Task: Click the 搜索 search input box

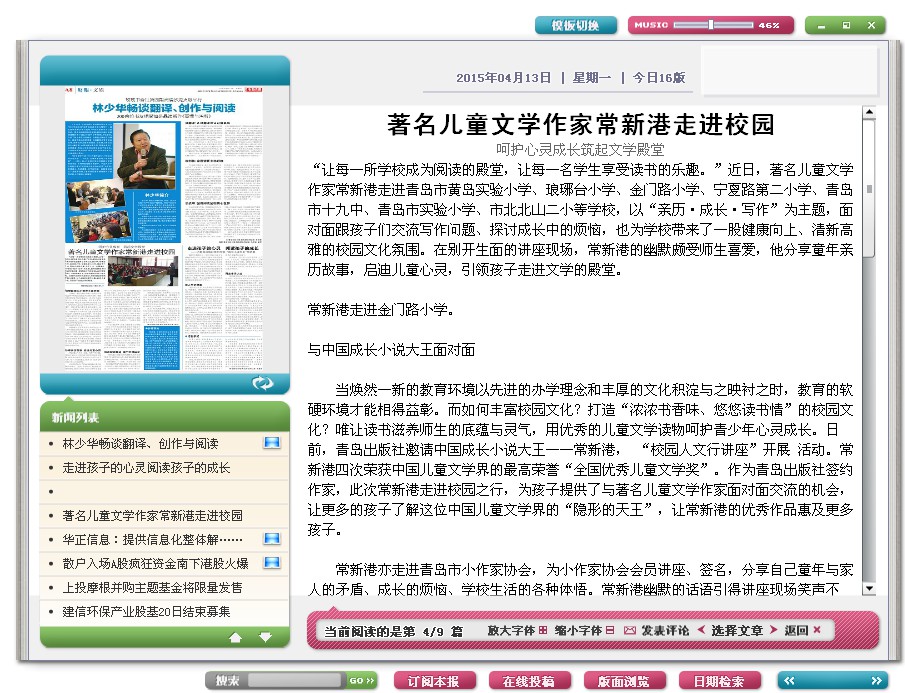Action: [297, 681]
